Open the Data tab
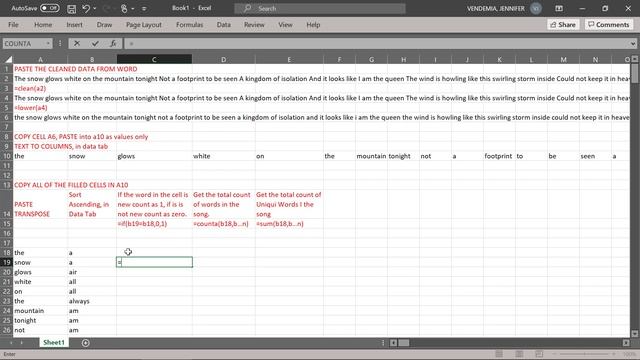 pyautogui.click(x=224, y=25)
